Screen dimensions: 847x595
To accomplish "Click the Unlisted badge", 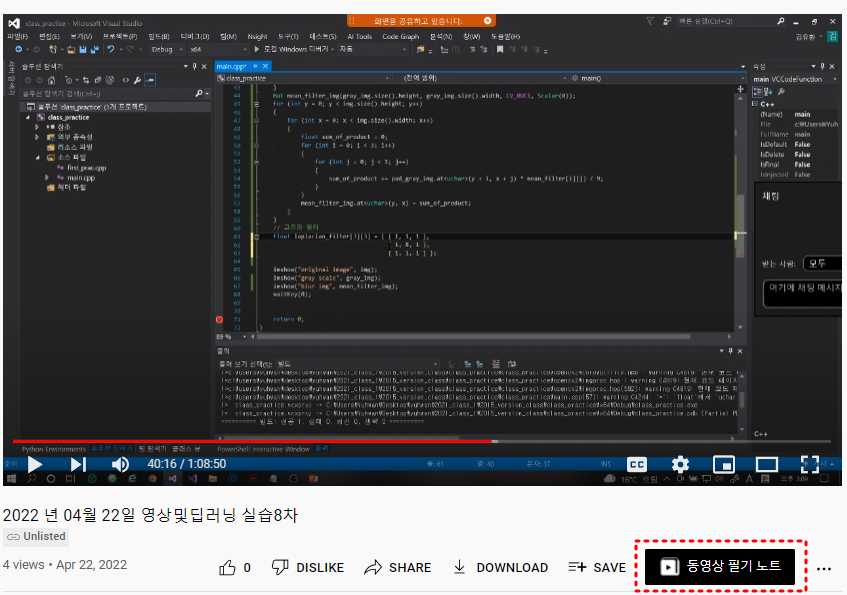I will point(36,536).
